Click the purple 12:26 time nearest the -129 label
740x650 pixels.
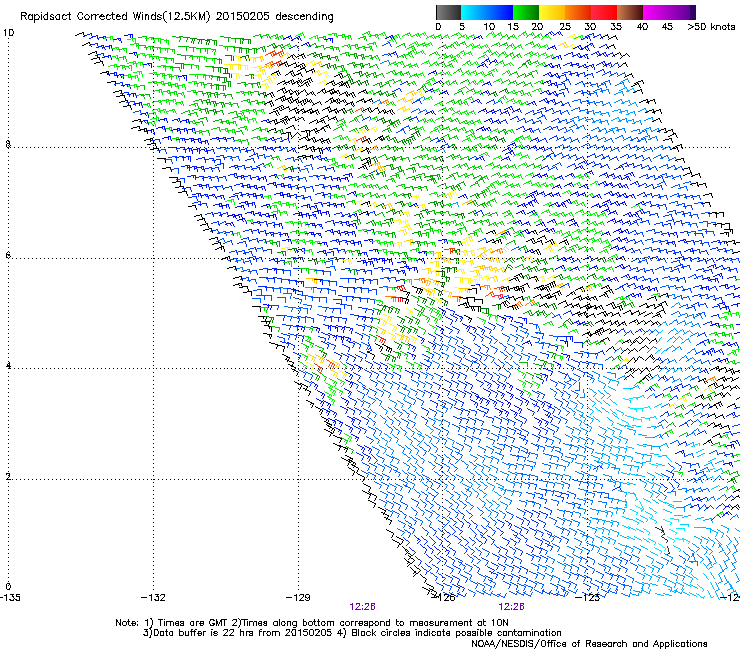tap(362, 607)
